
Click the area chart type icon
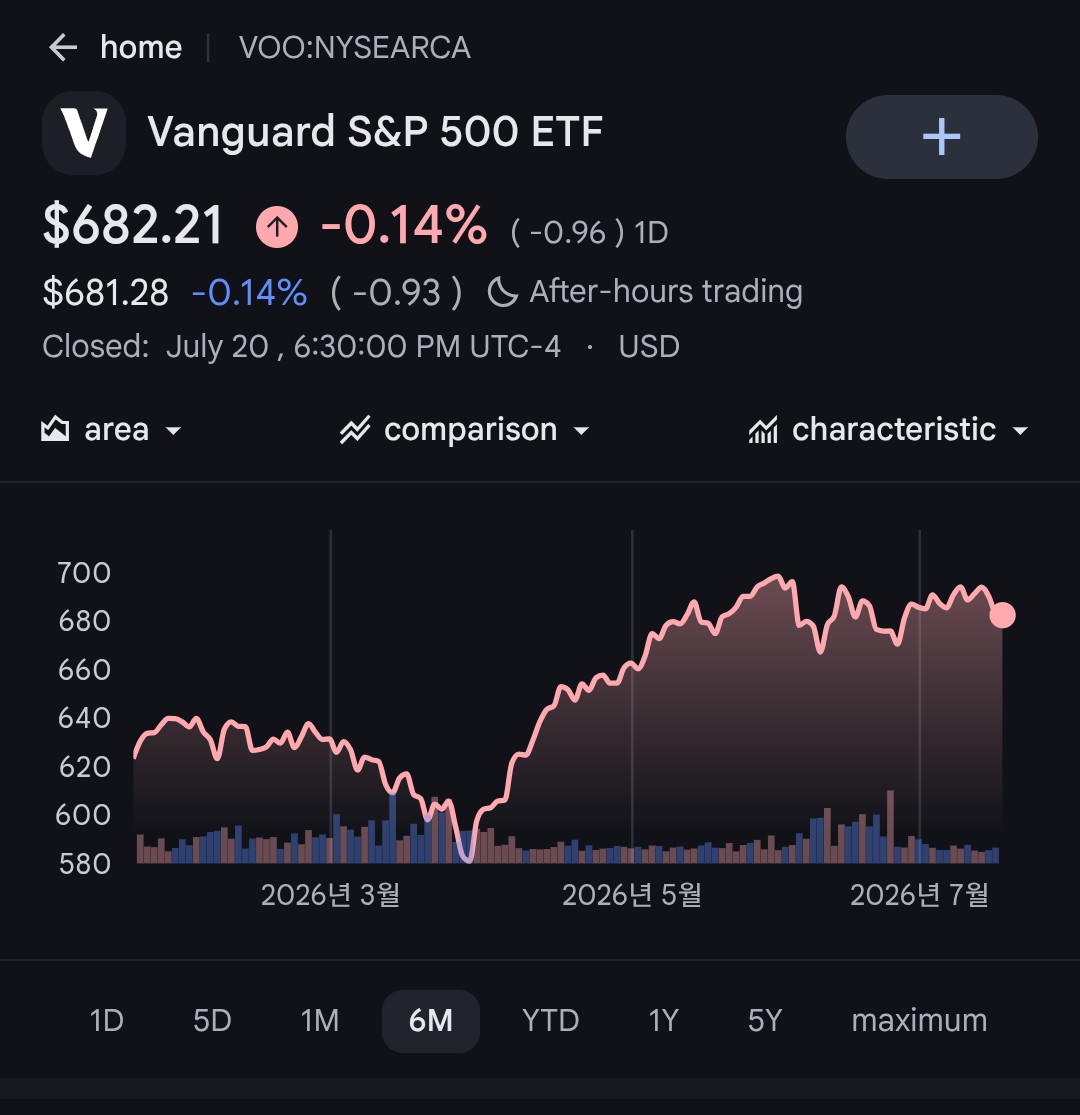pos(55,430)
